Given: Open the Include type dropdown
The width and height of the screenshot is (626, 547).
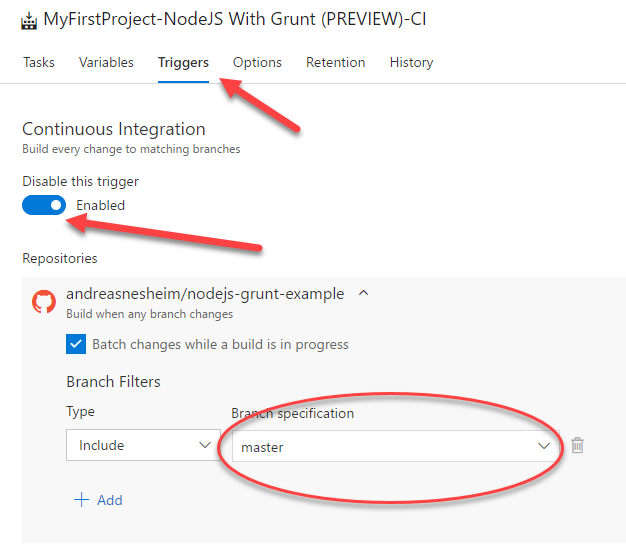Looking at the screenshot, I should pyautogui.click(x=143, y=445).
